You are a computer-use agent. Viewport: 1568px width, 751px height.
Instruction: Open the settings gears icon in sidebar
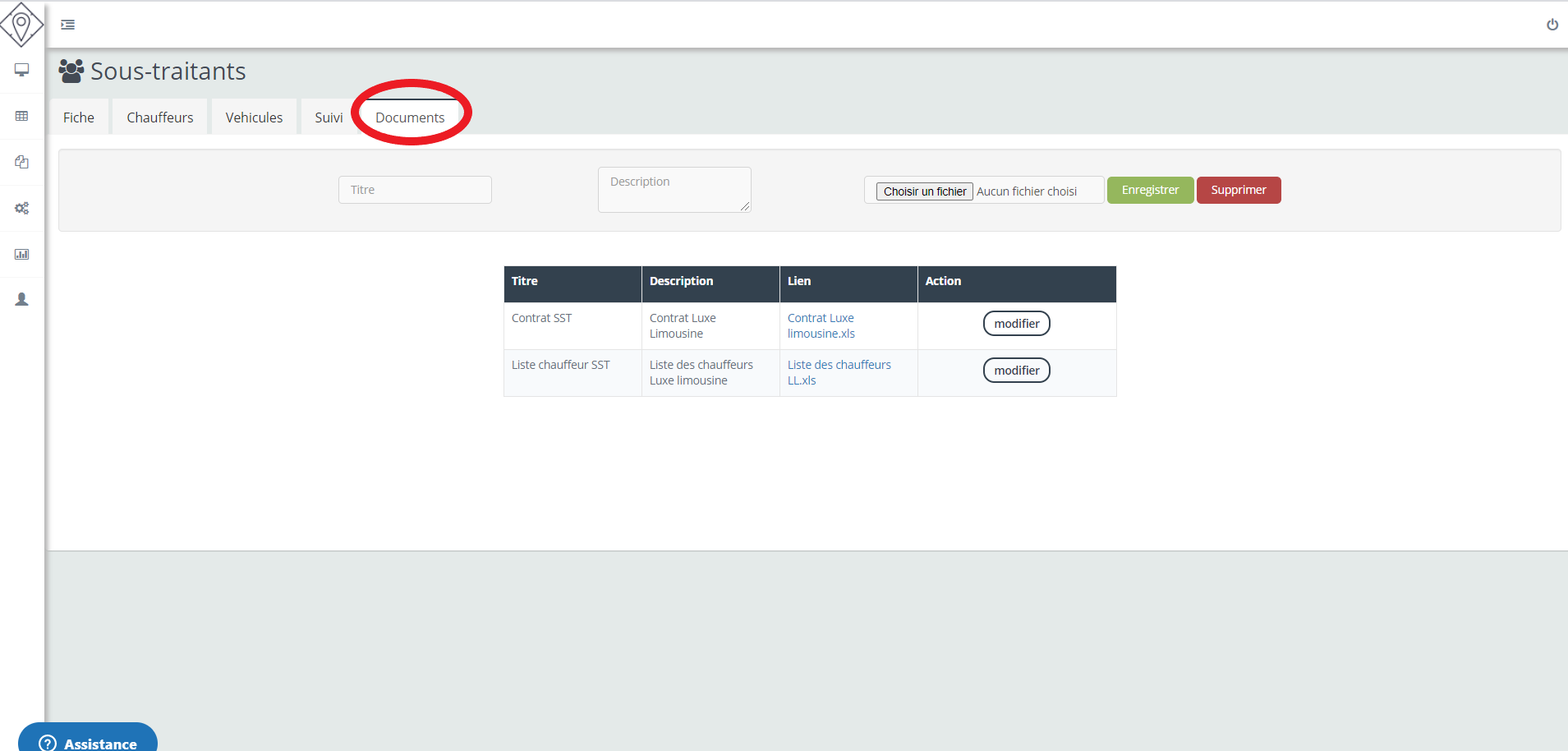22,208
